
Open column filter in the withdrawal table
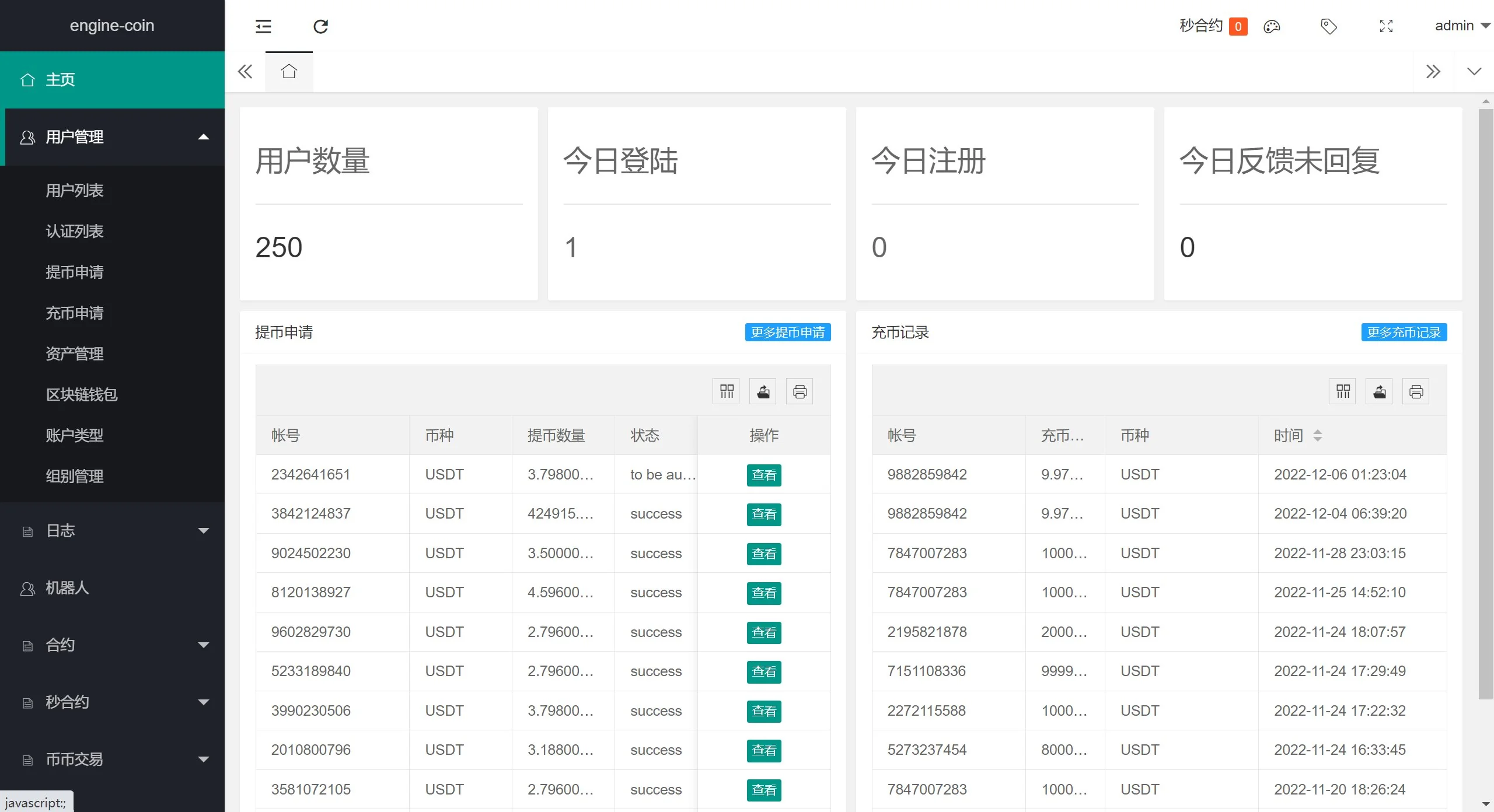[727, 391]
